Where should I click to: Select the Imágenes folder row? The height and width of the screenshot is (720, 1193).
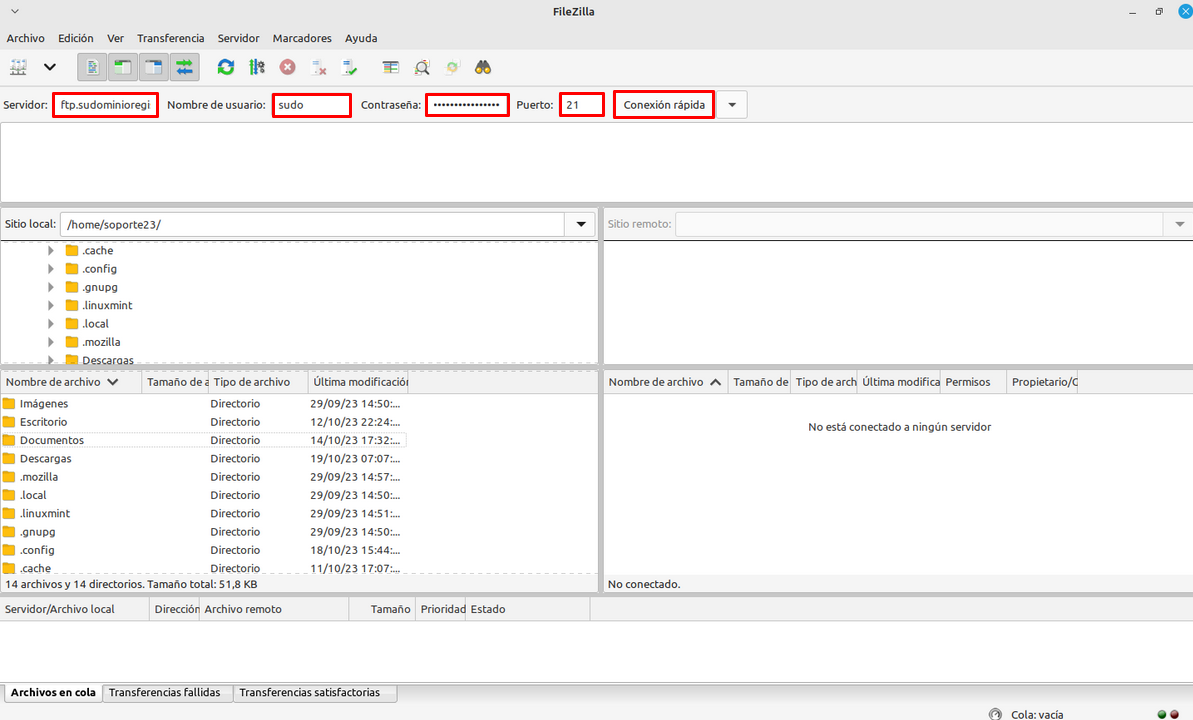click(204, 403)
